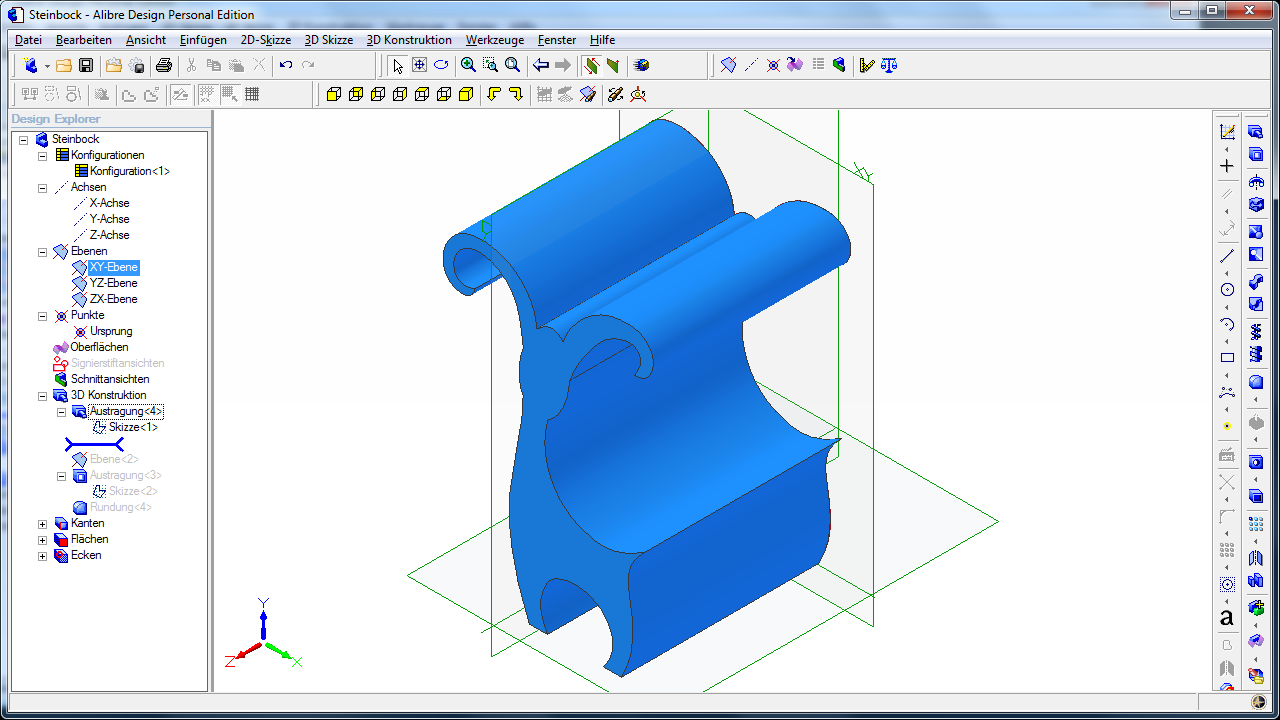Select suppressed Ebene<2> in the tree
Screen dimensions: 1280x720
click(114, 459)
